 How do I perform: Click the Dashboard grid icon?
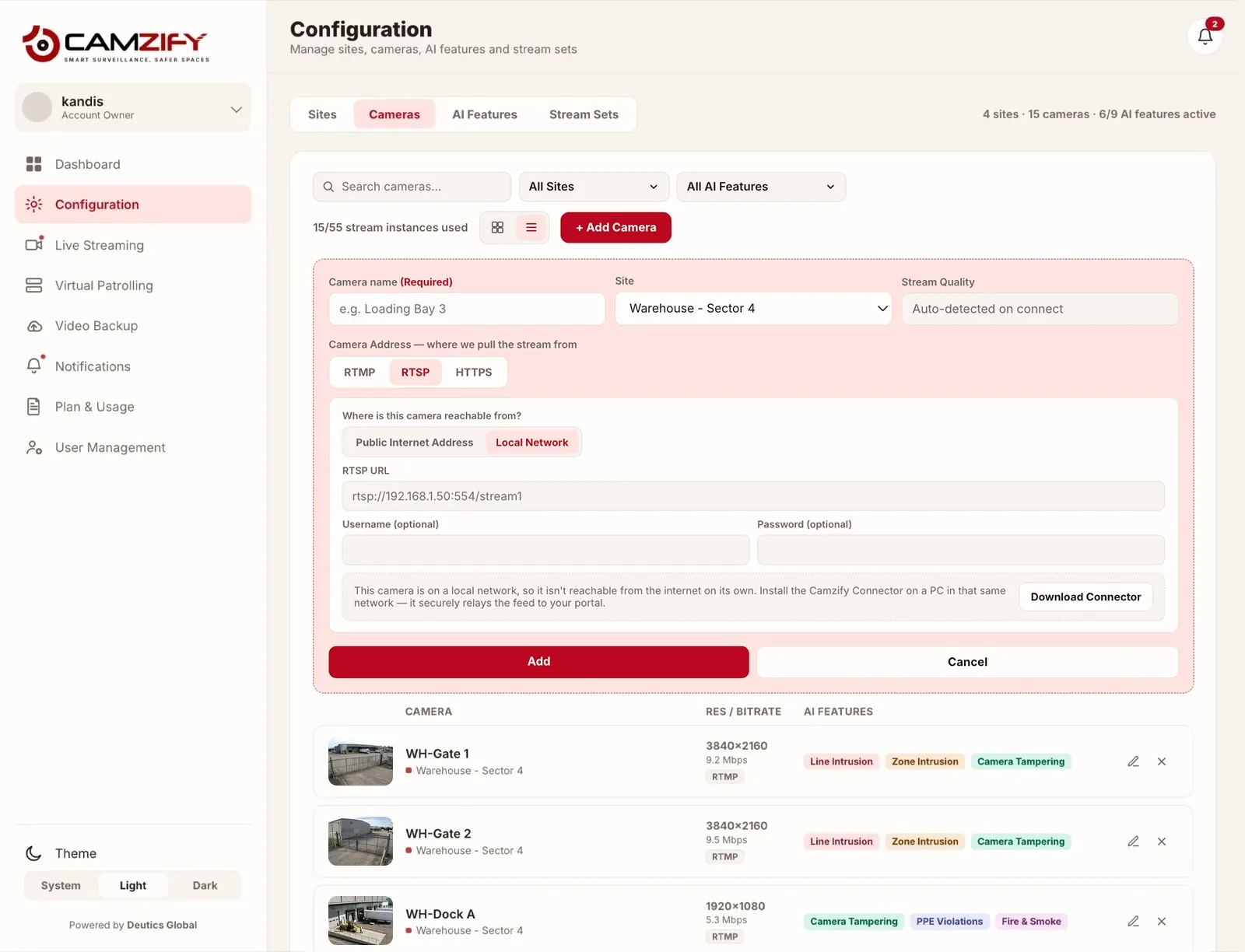coord(33,164)
